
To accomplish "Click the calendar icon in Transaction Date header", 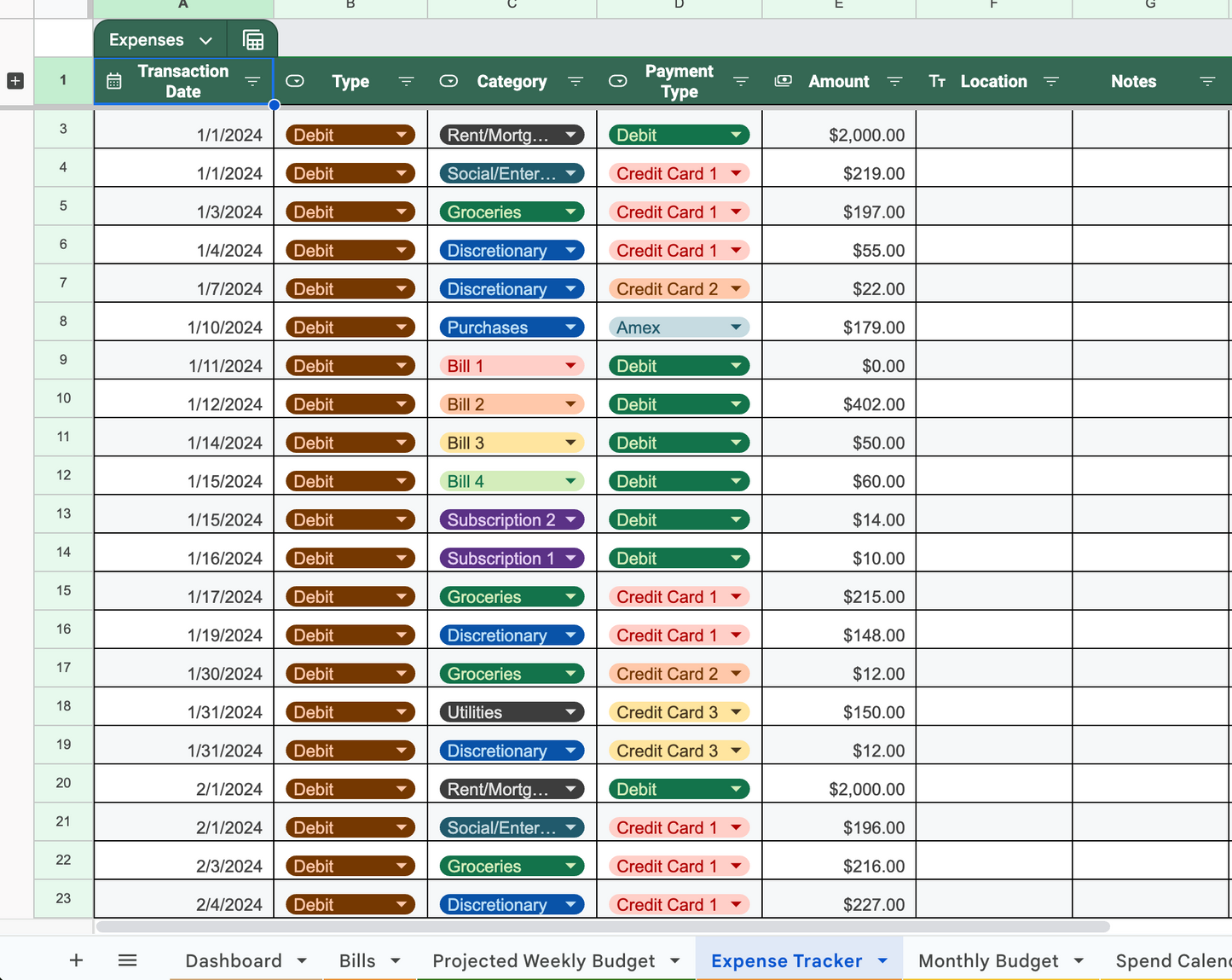I will pos(114,81).
